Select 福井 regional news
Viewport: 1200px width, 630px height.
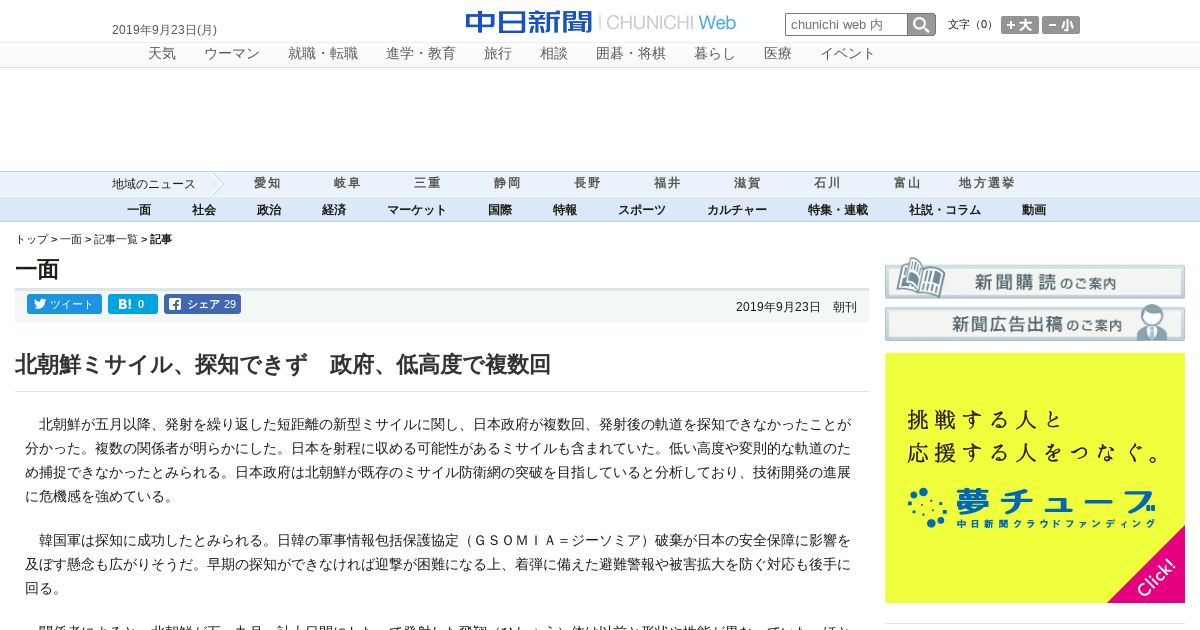click(x=667, y=183)
